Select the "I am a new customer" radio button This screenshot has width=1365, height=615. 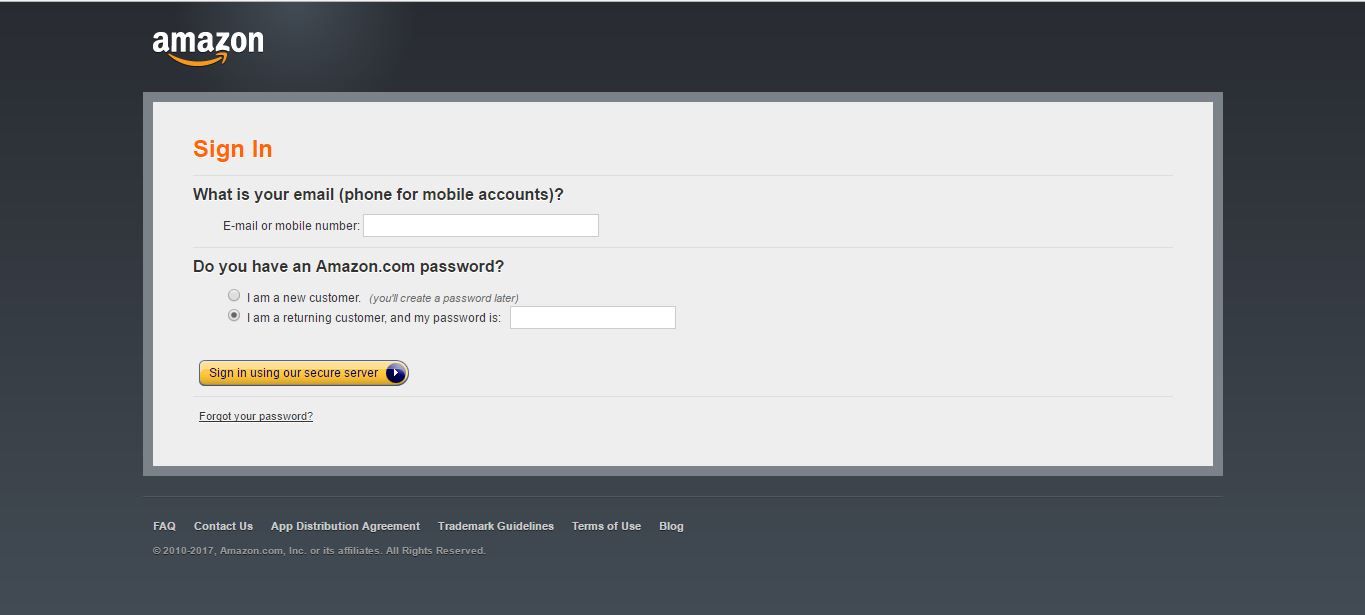pos(234,296)
